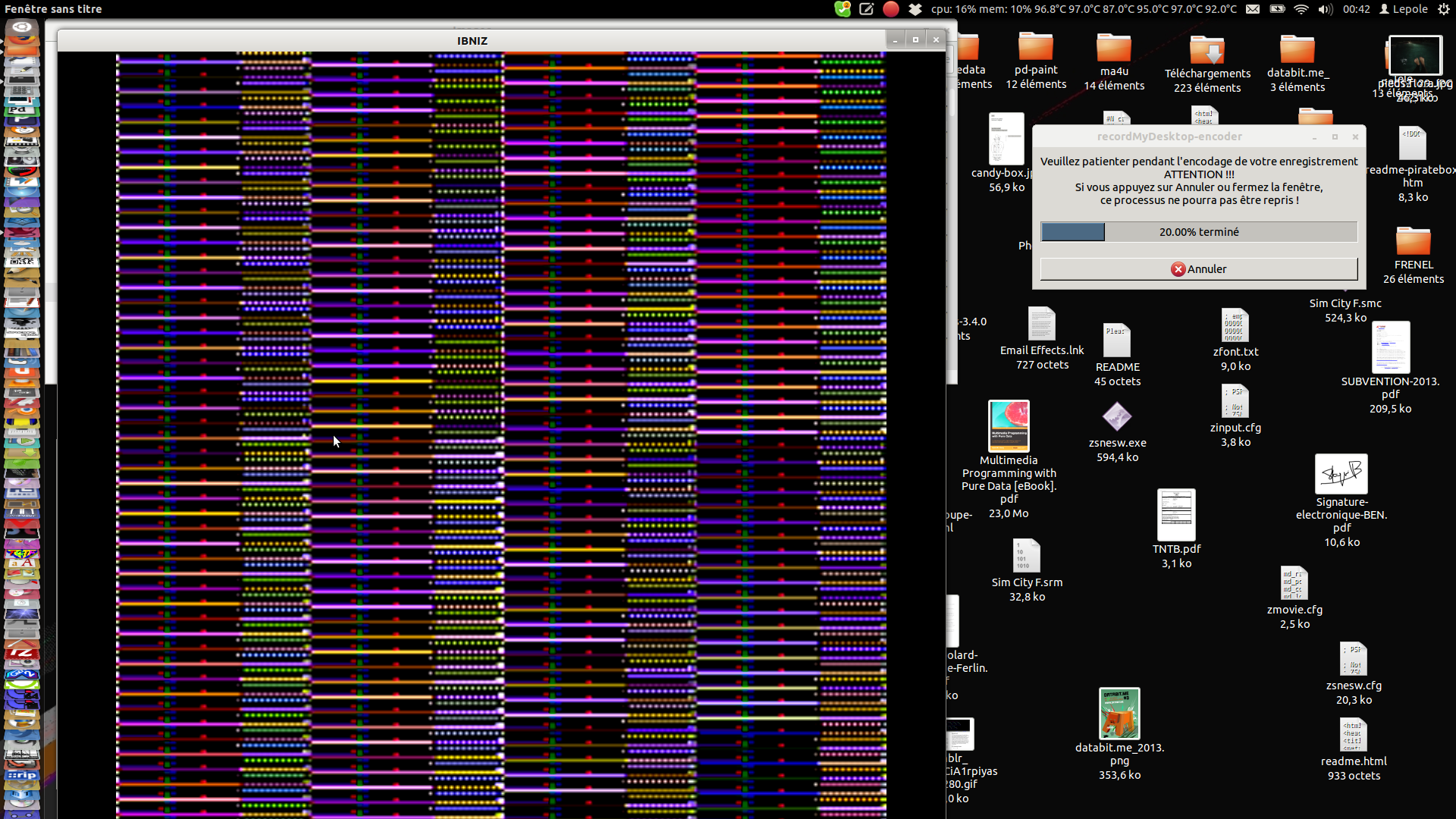Image resolution: width=1456 pixels, height=819 pixels.
Task: Click the red recording indicator in top panel
Action: [891, 9]
